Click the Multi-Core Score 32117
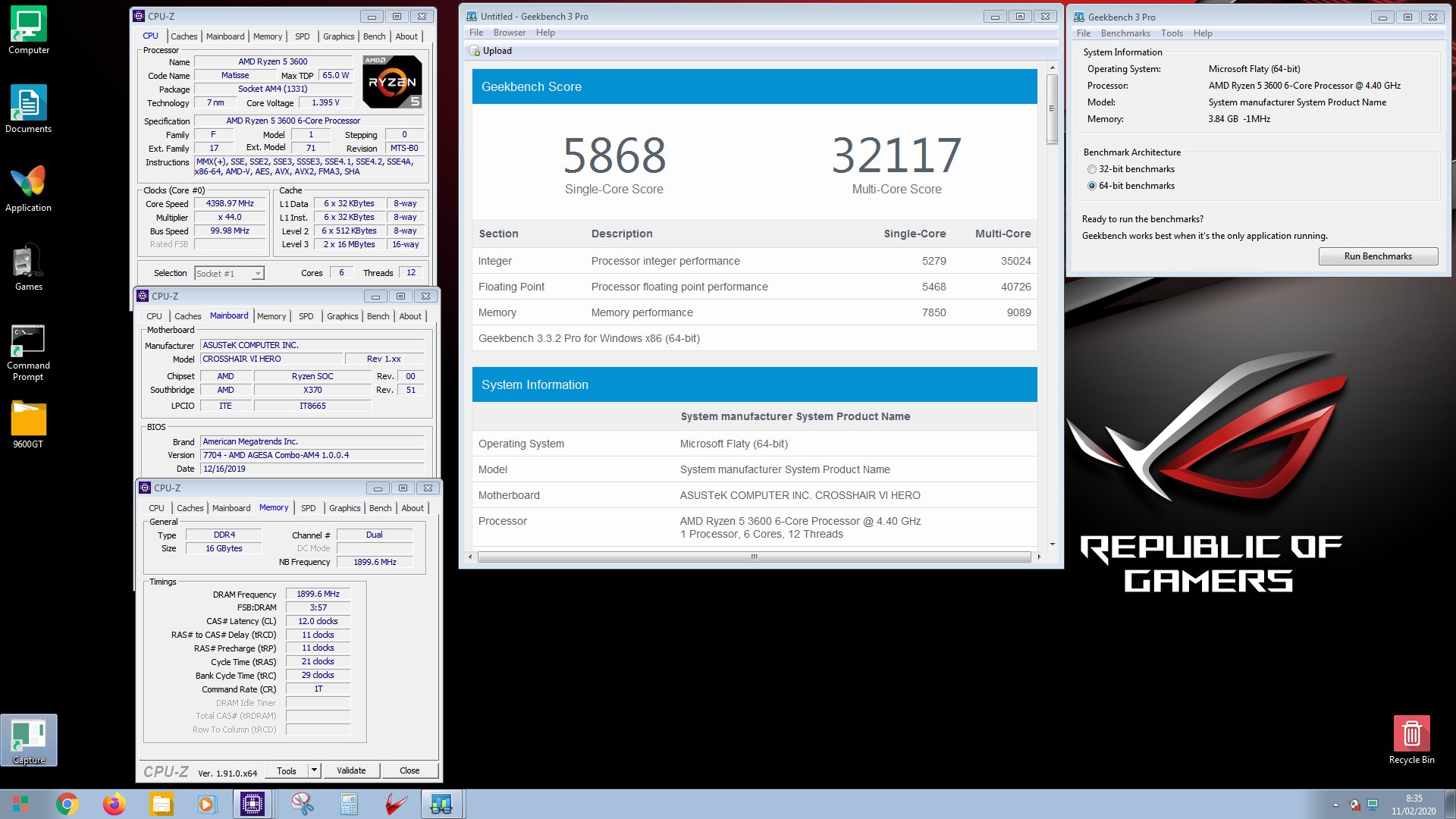Viewport: 1456px width, 819px height. (x=896, y=155)
